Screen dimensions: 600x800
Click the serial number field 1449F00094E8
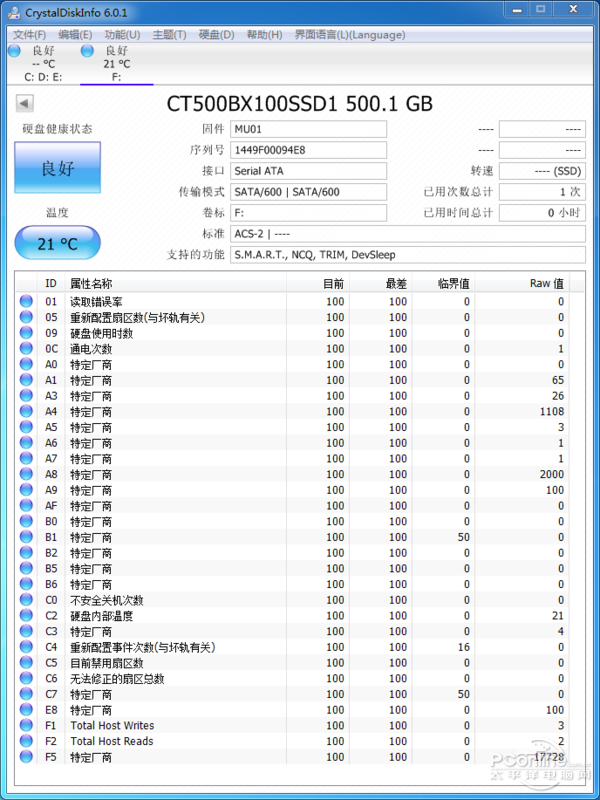coord(308,150)
